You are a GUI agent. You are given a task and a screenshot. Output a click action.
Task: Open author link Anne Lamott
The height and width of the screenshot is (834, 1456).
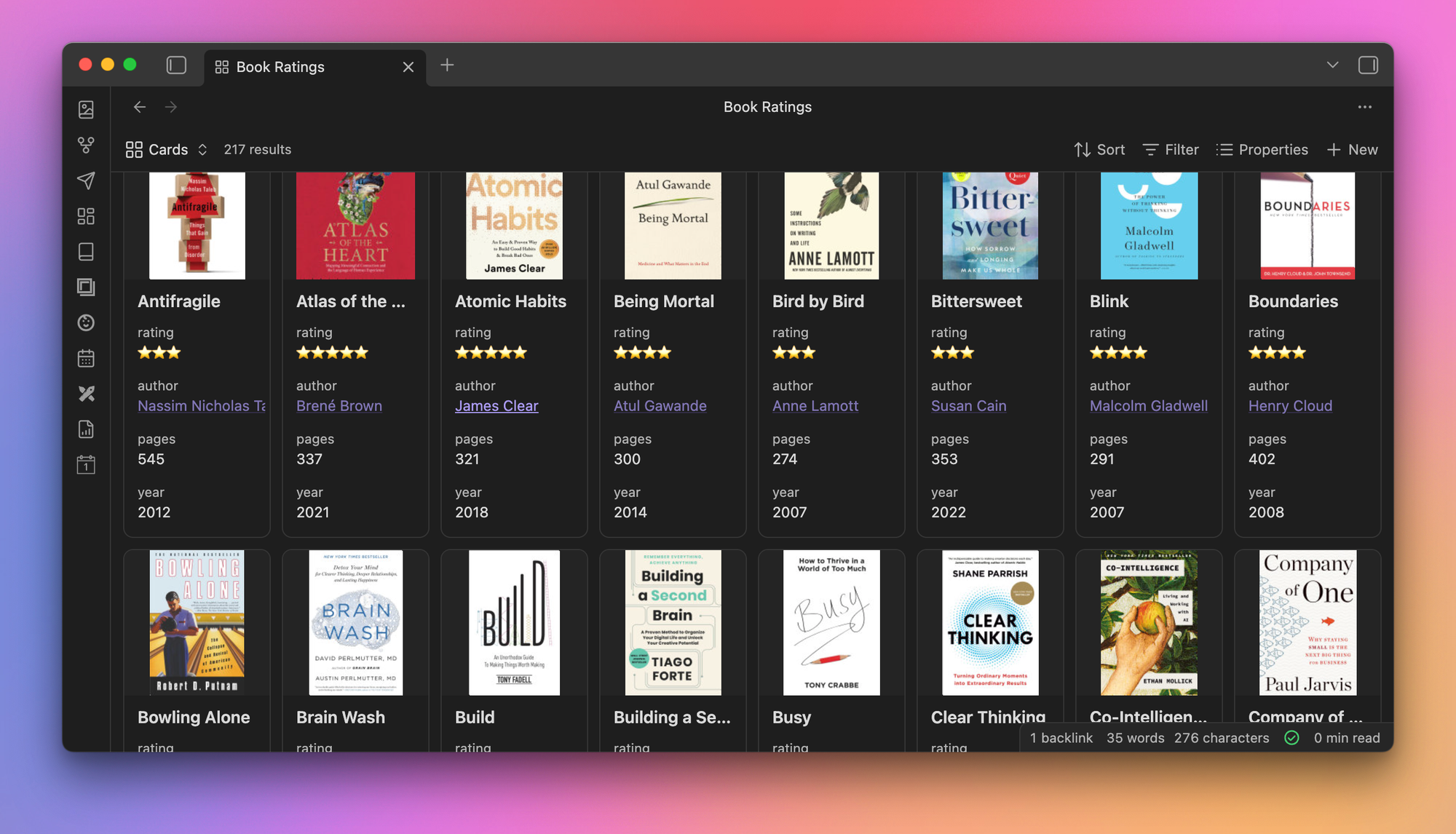click(x=815, y=406)
